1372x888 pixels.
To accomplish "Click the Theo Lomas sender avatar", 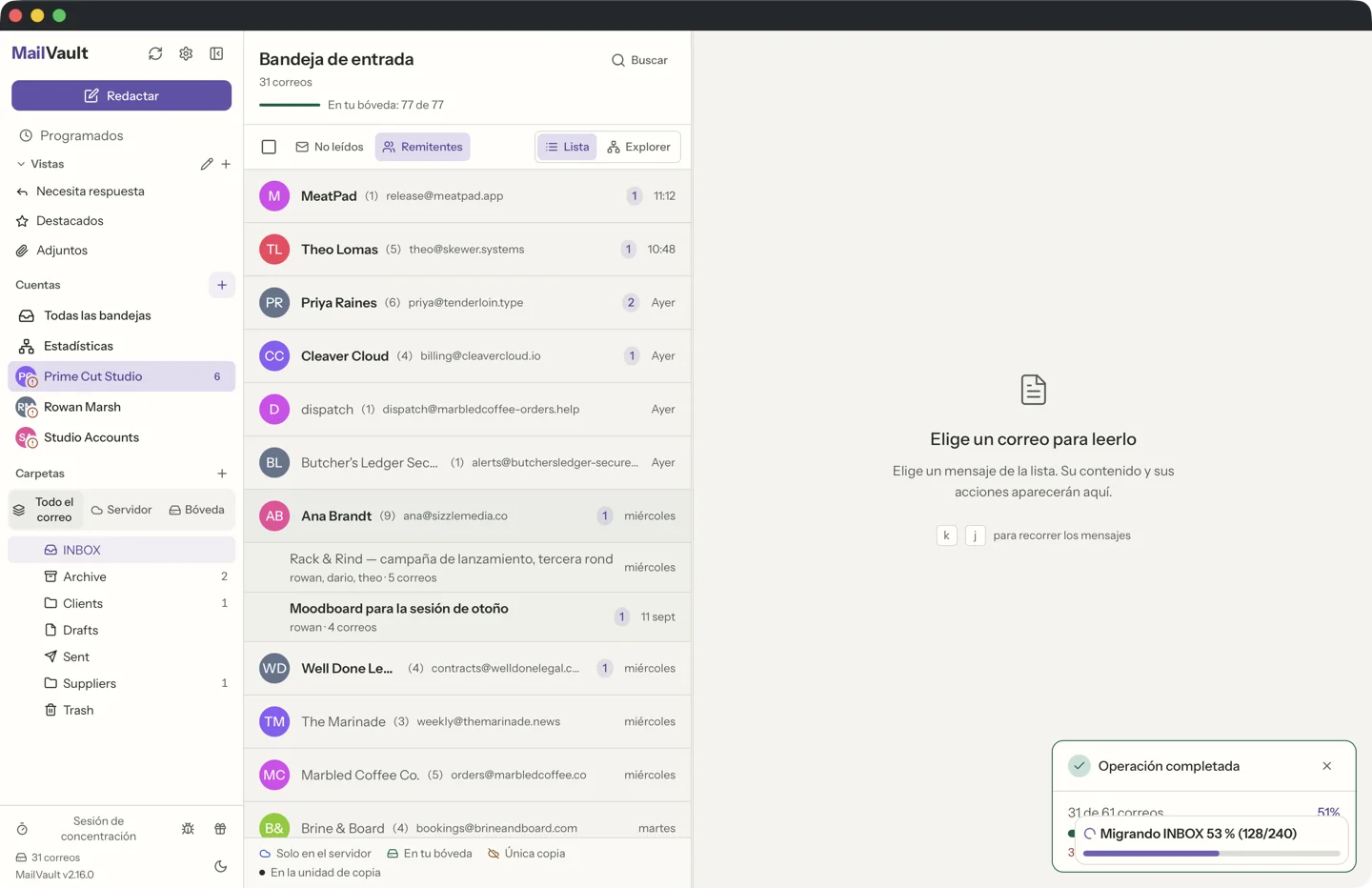I will pos(274,250).
